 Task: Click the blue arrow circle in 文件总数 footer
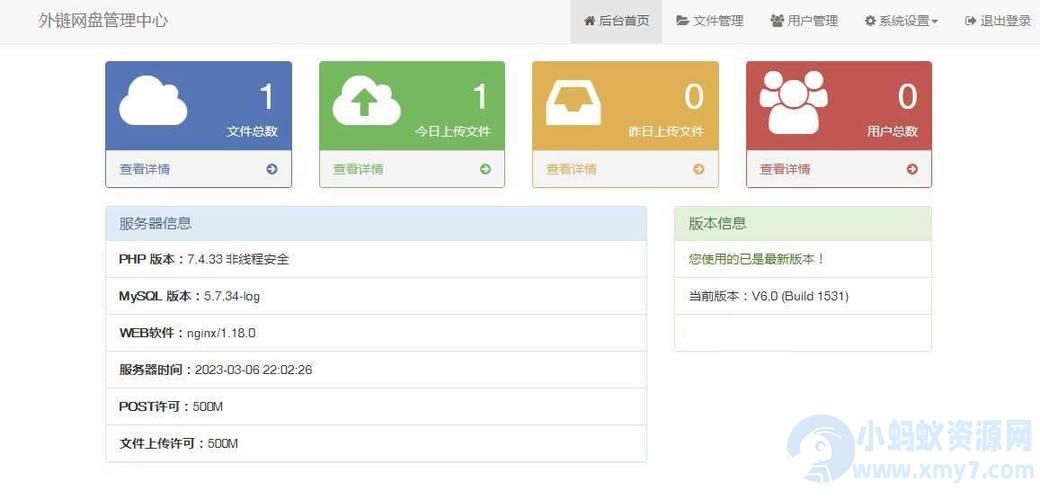(x=272, y=169)
